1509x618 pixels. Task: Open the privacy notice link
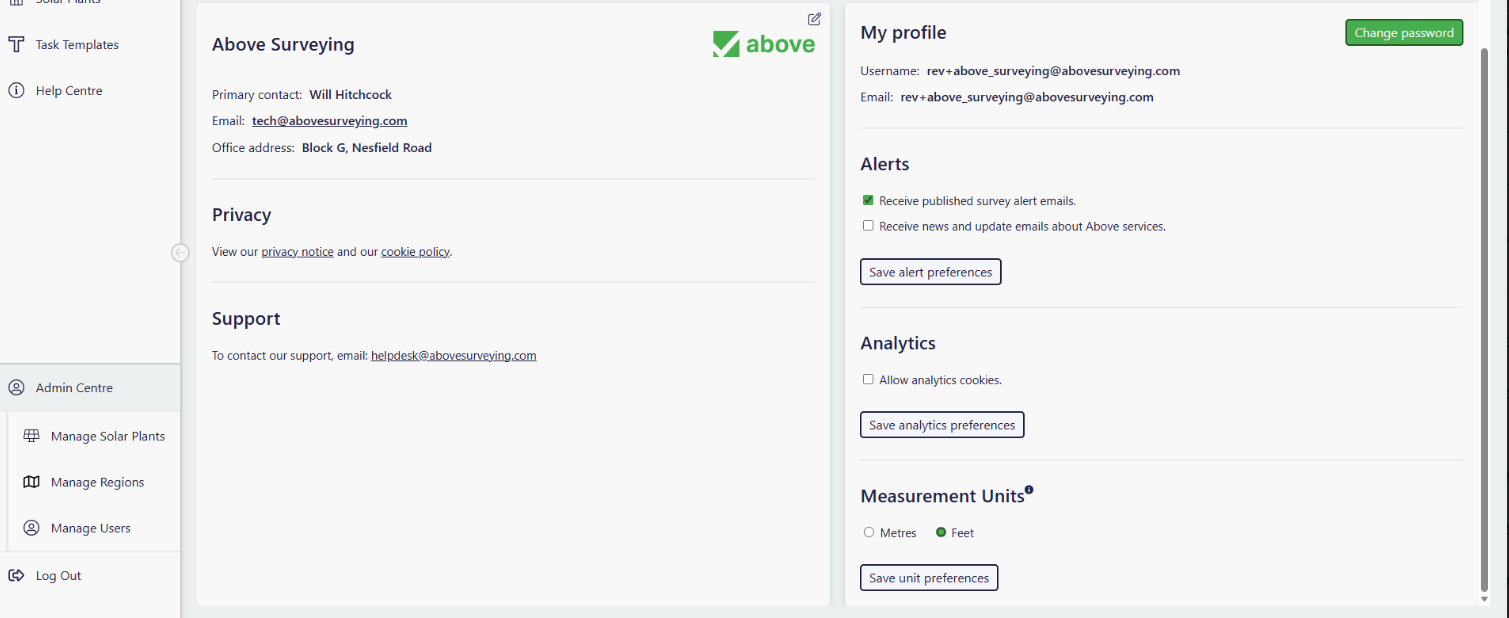[x=297, y=252]
